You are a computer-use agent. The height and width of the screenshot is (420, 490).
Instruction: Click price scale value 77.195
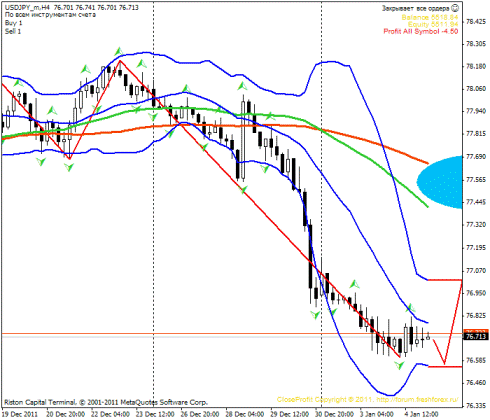476,248
